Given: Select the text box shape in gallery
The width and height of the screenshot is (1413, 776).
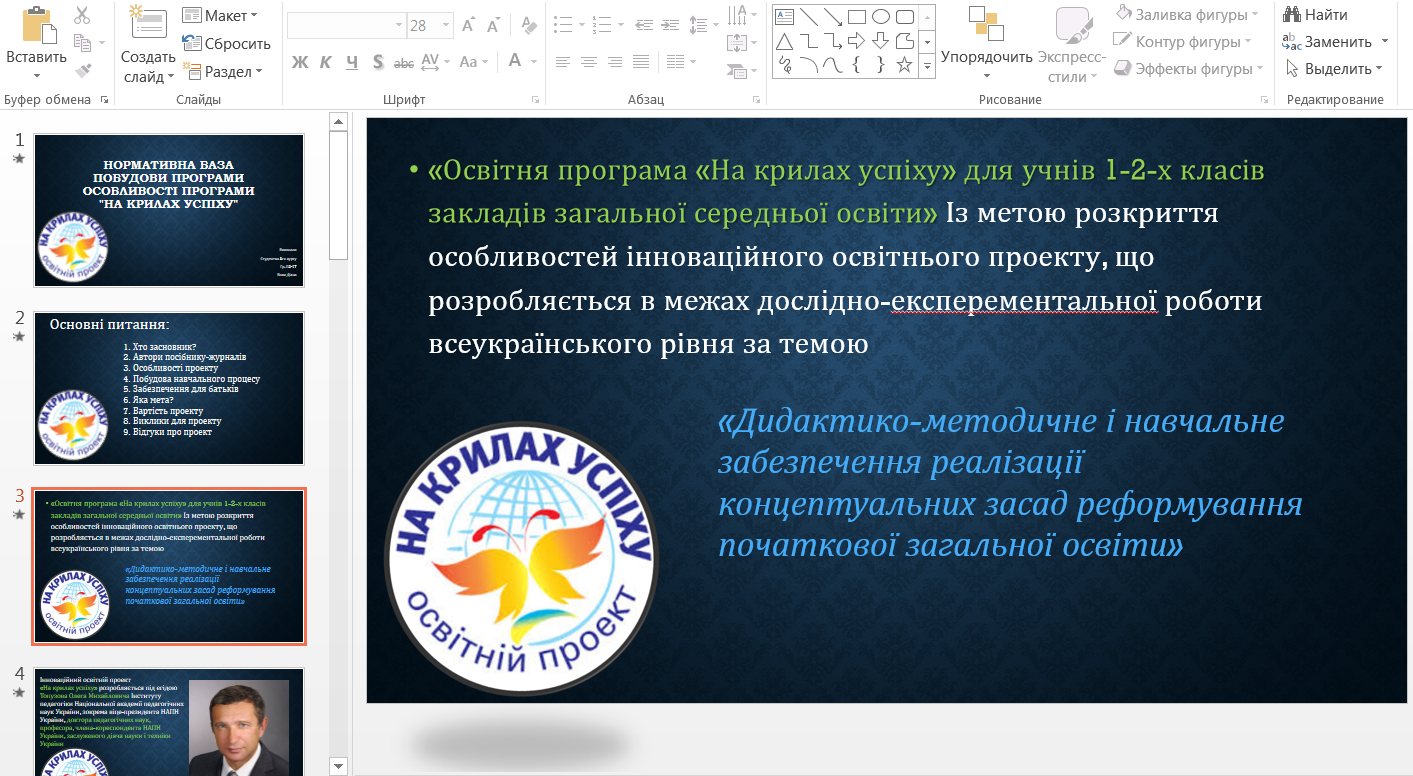Looking at the screenshot, I should (x=785, y=16).
